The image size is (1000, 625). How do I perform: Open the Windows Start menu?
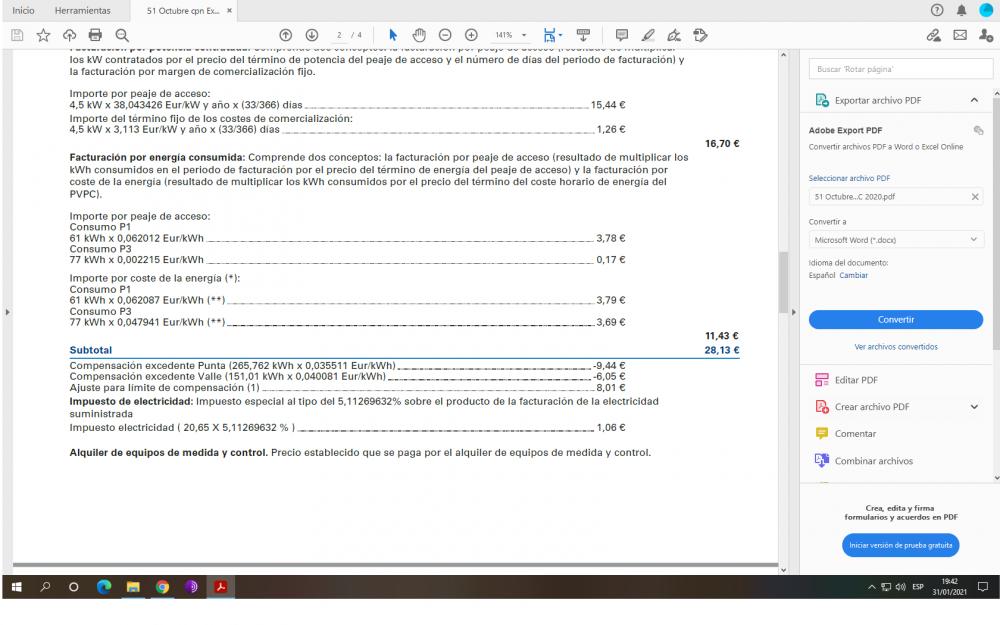pos(17,587)
